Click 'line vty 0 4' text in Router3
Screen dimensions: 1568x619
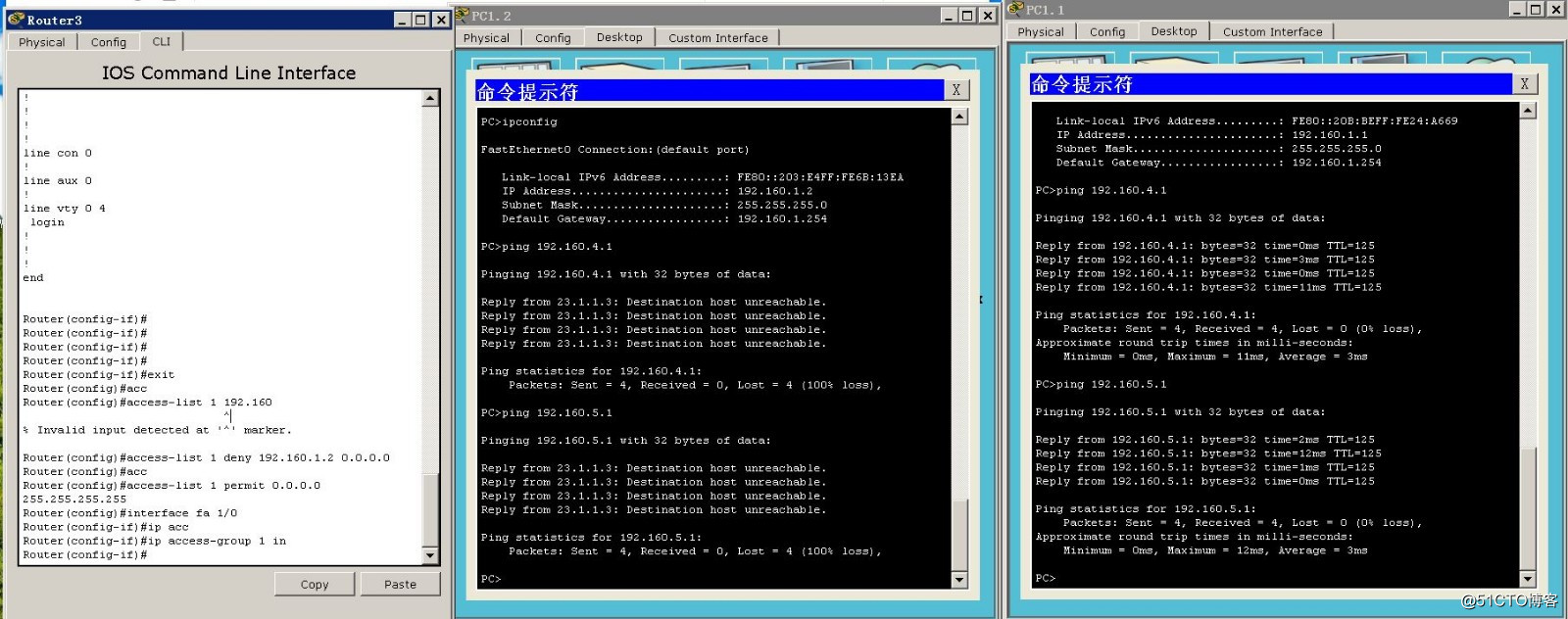(x=64, y=209)
